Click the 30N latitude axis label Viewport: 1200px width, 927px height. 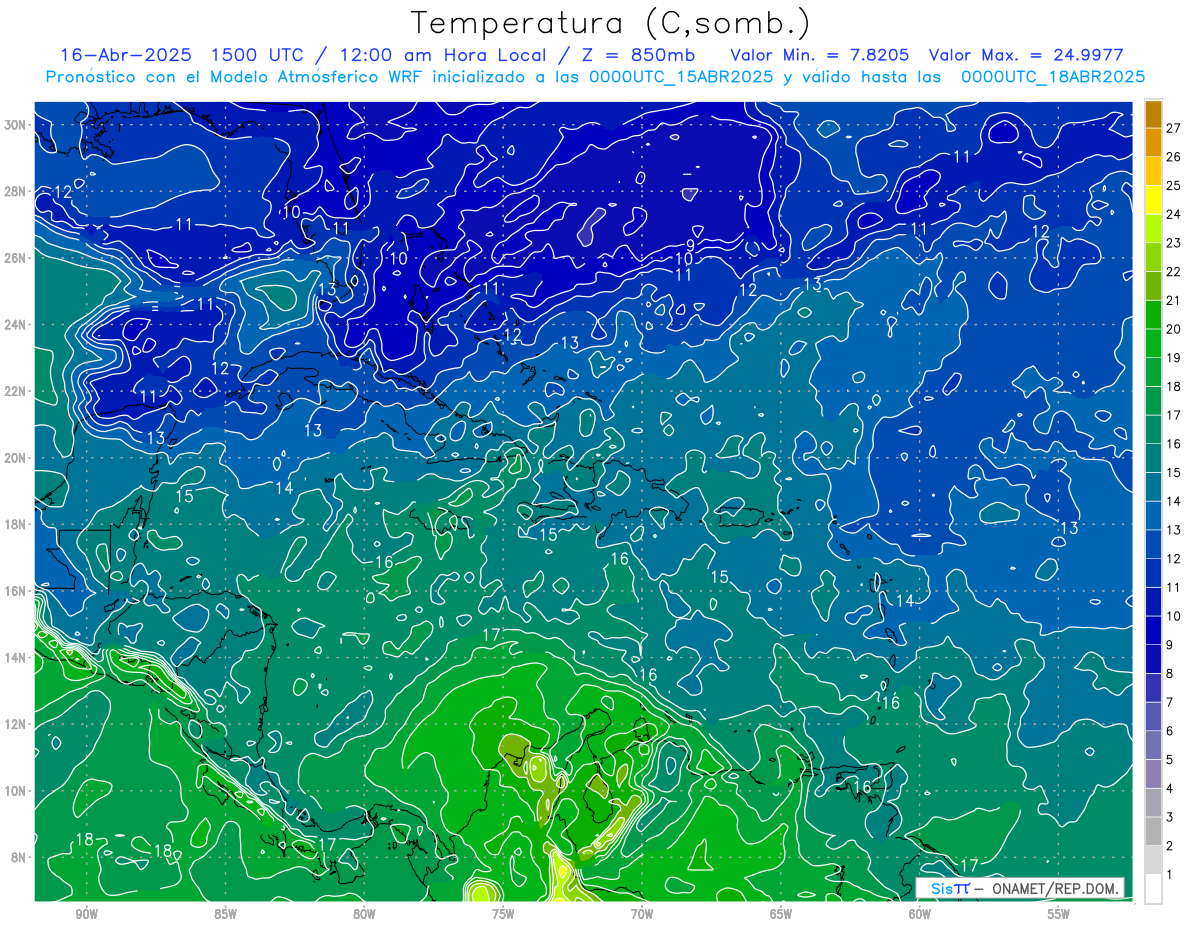pyautogui.click(x=16, y=125)
